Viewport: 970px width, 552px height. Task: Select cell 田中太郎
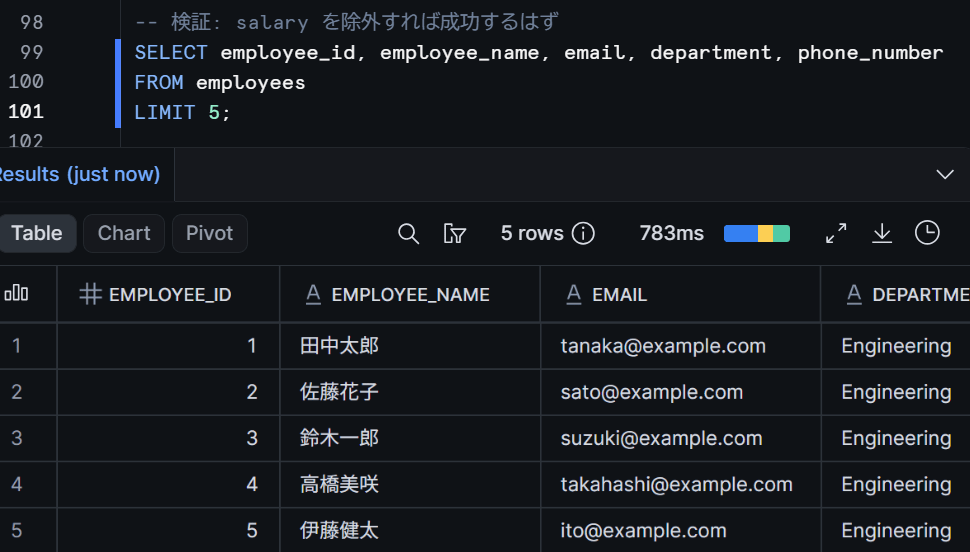tap(410, 346)
